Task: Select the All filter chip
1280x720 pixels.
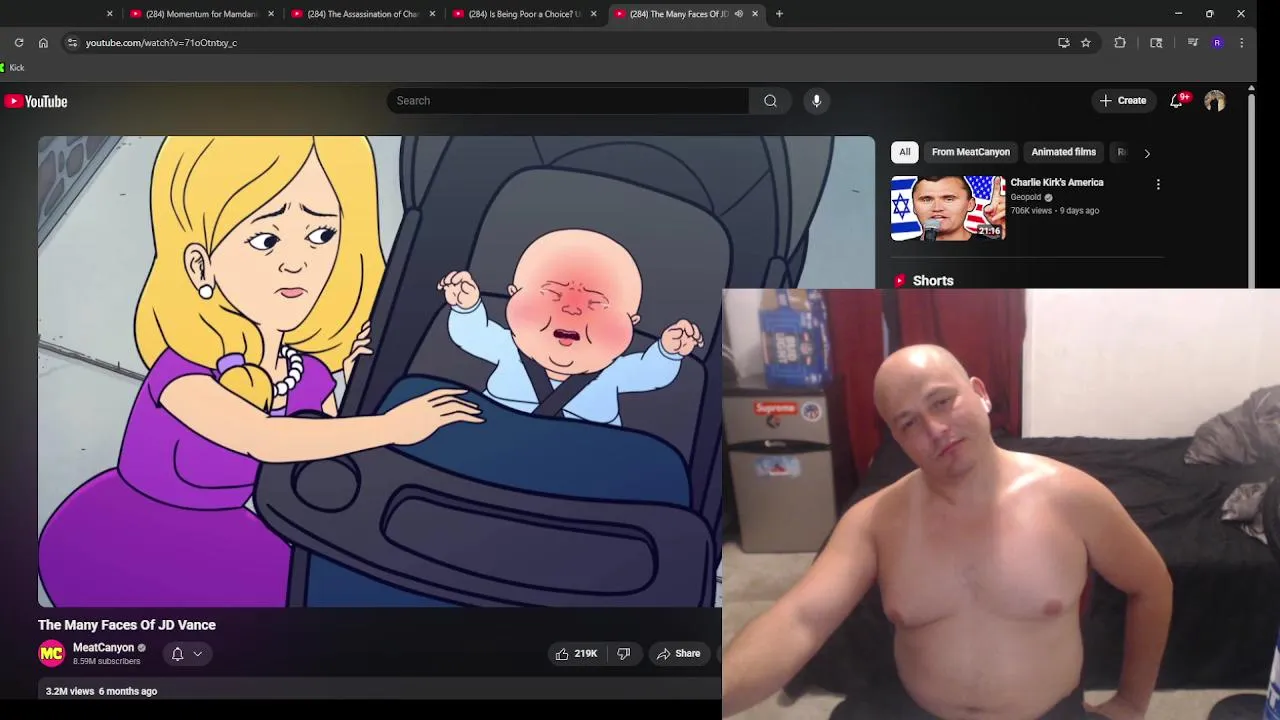Action: pos(905,152)
